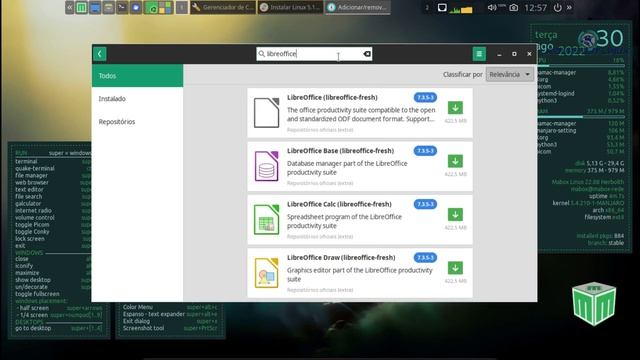Open LibreOffice Calc (libreoffice-fresh) title
The image size is (640, 360).
tap(339, 204)
